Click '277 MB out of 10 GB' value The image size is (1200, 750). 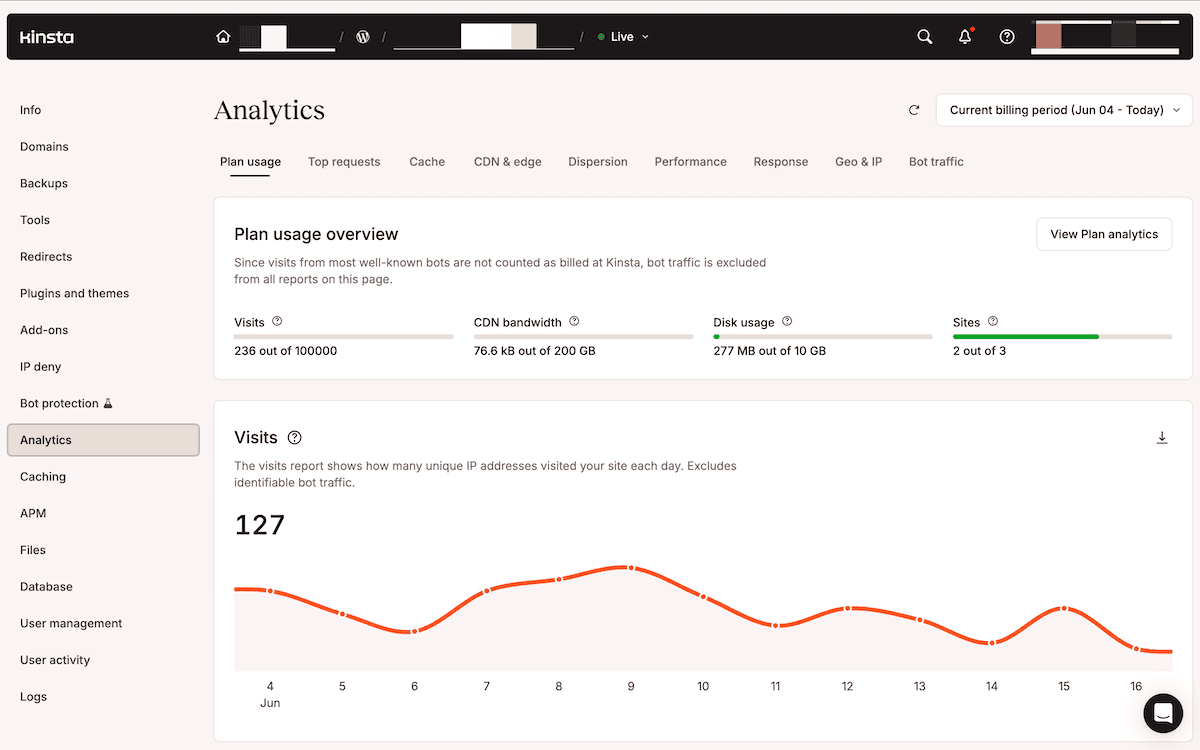pos(770,351)
